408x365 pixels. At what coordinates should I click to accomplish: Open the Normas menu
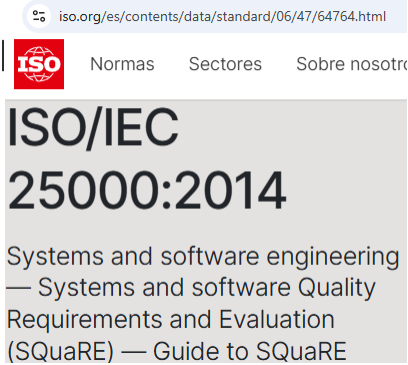(122, 64)
